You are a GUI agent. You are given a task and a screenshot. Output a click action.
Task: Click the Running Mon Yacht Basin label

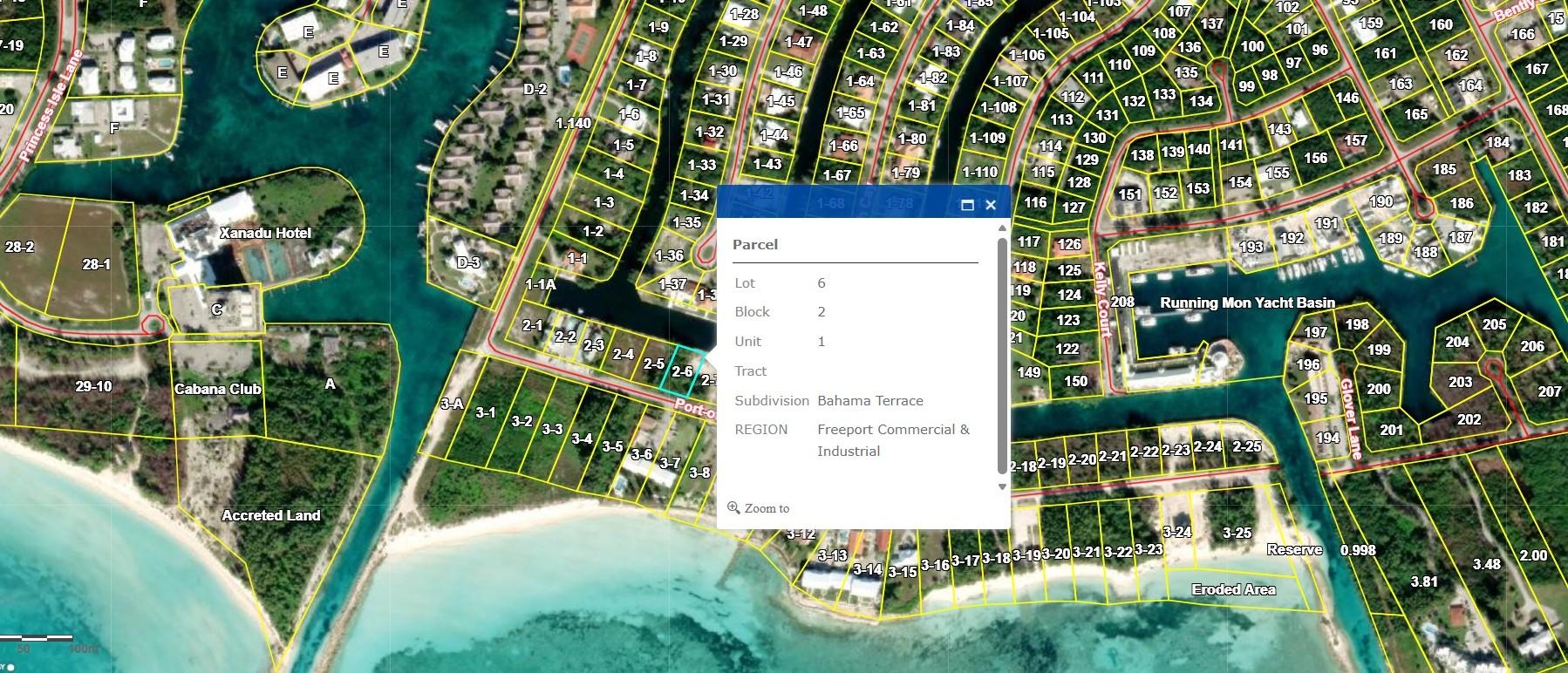click(1246, 303)
